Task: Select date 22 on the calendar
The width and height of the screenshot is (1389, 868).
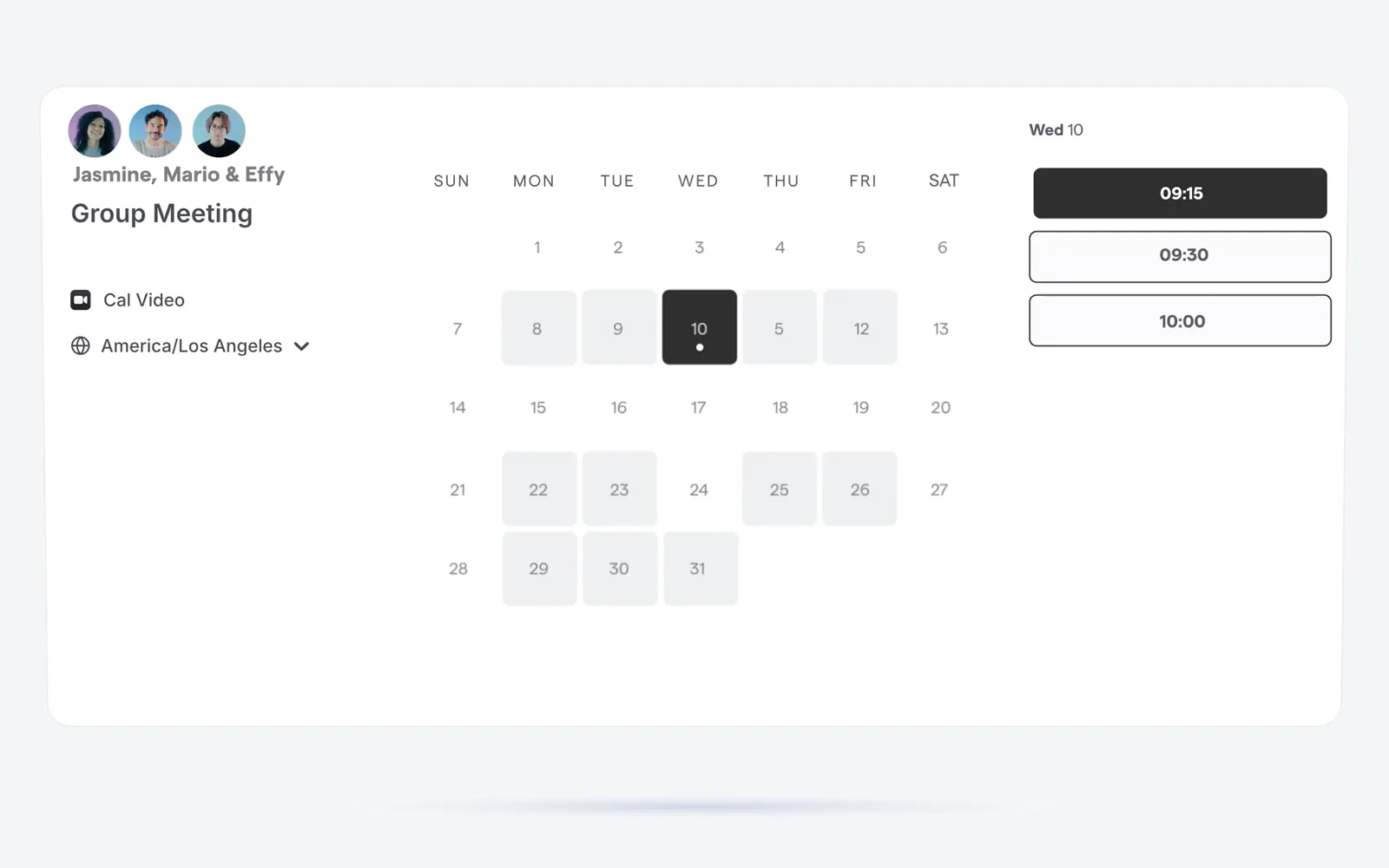Action: tap(539, 489)
